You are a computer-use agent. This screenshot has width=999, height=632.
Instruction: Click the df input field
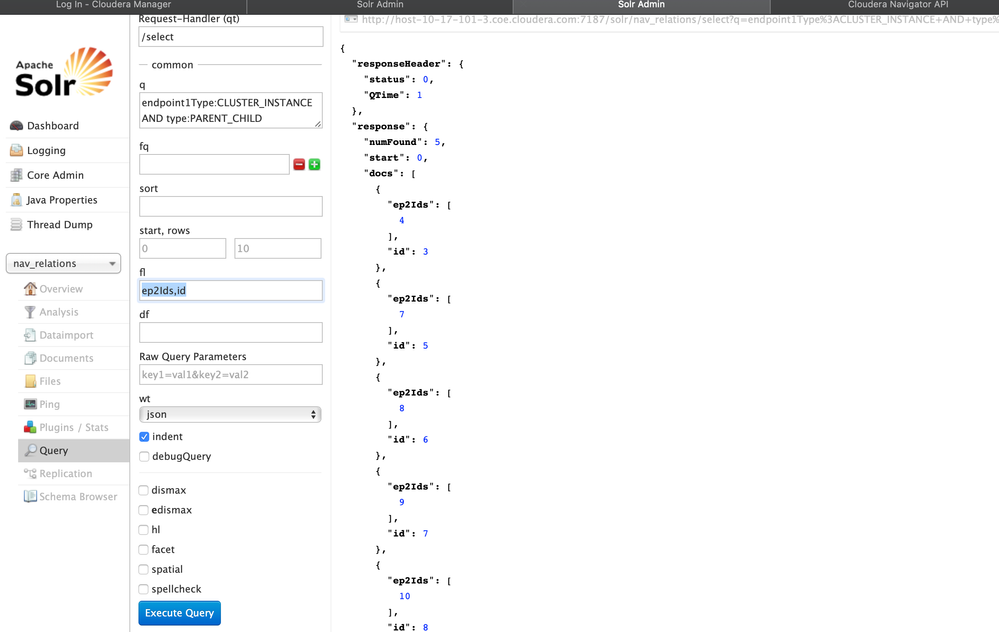coord(231,333)
